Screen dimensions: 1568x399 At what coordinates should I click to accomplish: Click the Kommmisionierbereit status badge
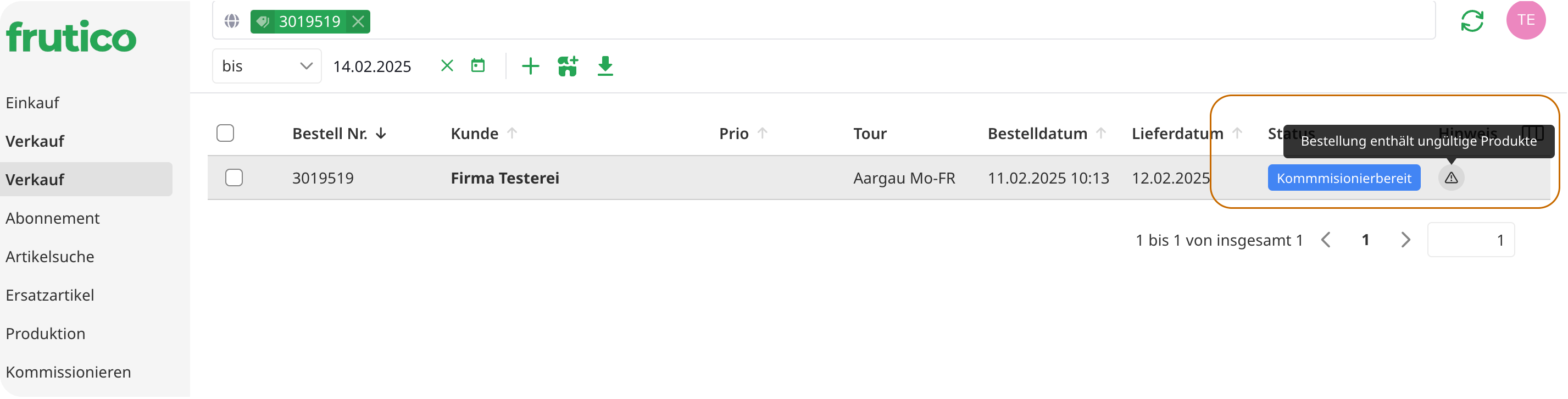click(1343, 178)
